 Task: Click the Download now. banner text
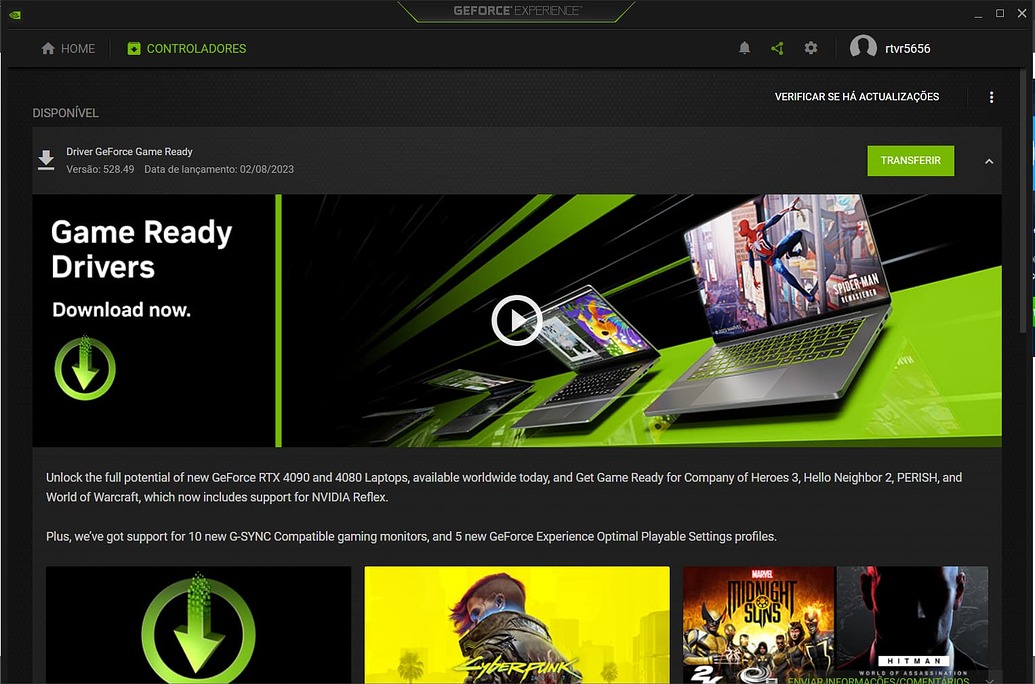click(121, 310)
